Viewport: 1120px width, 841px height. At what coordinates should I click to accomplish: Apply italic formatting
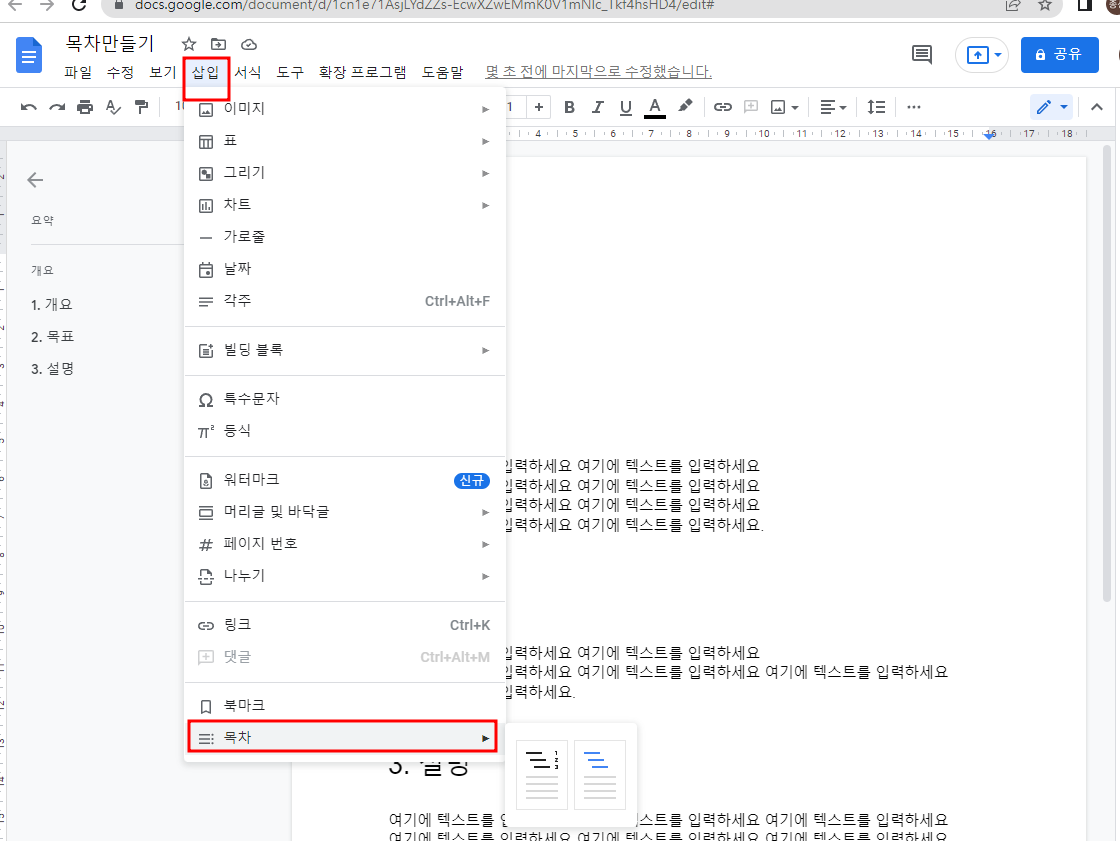pos(597,107)
